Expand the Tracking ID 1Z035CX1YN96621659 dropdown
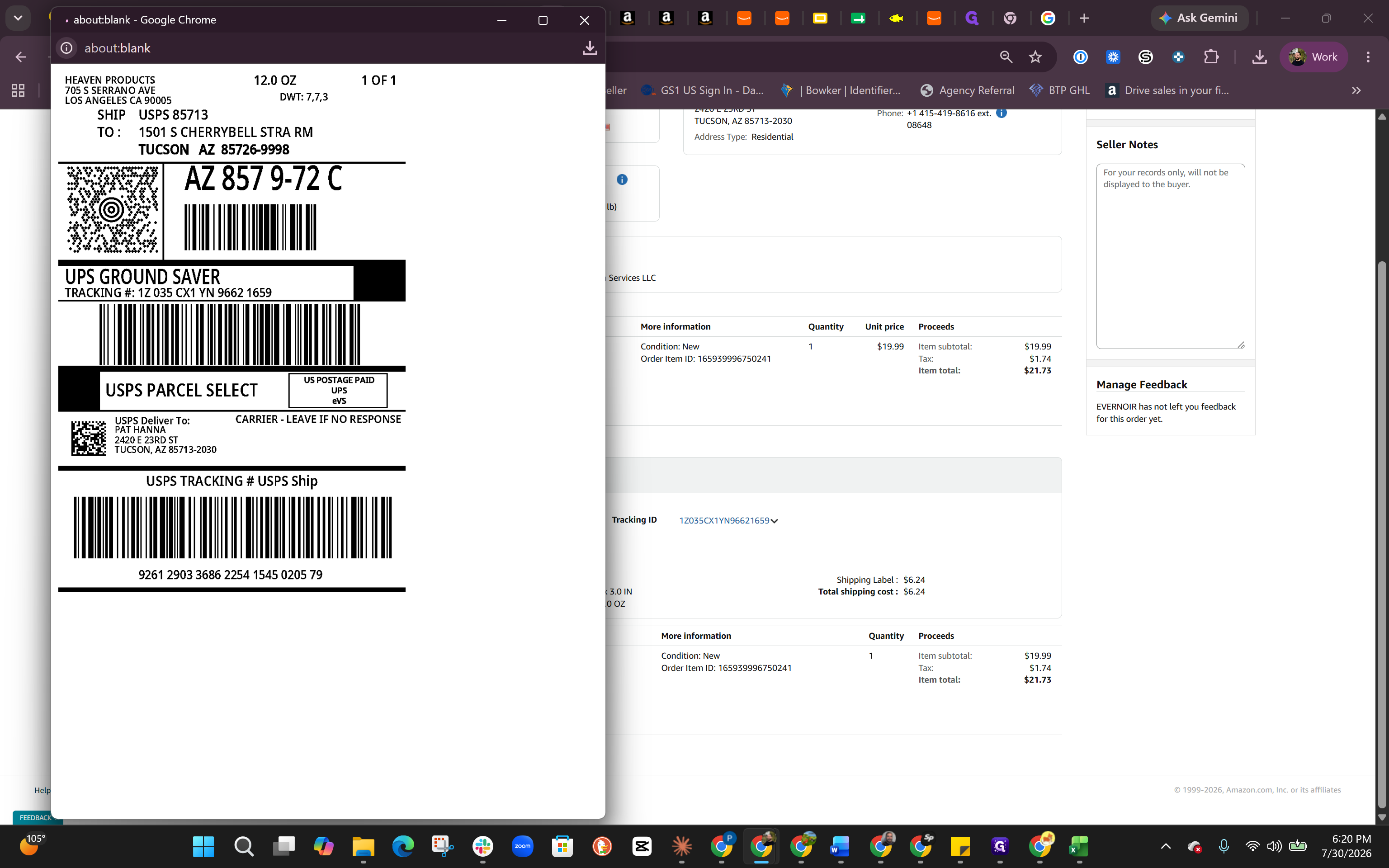Viewport: 1389px width, 868px height. [774, 521]
